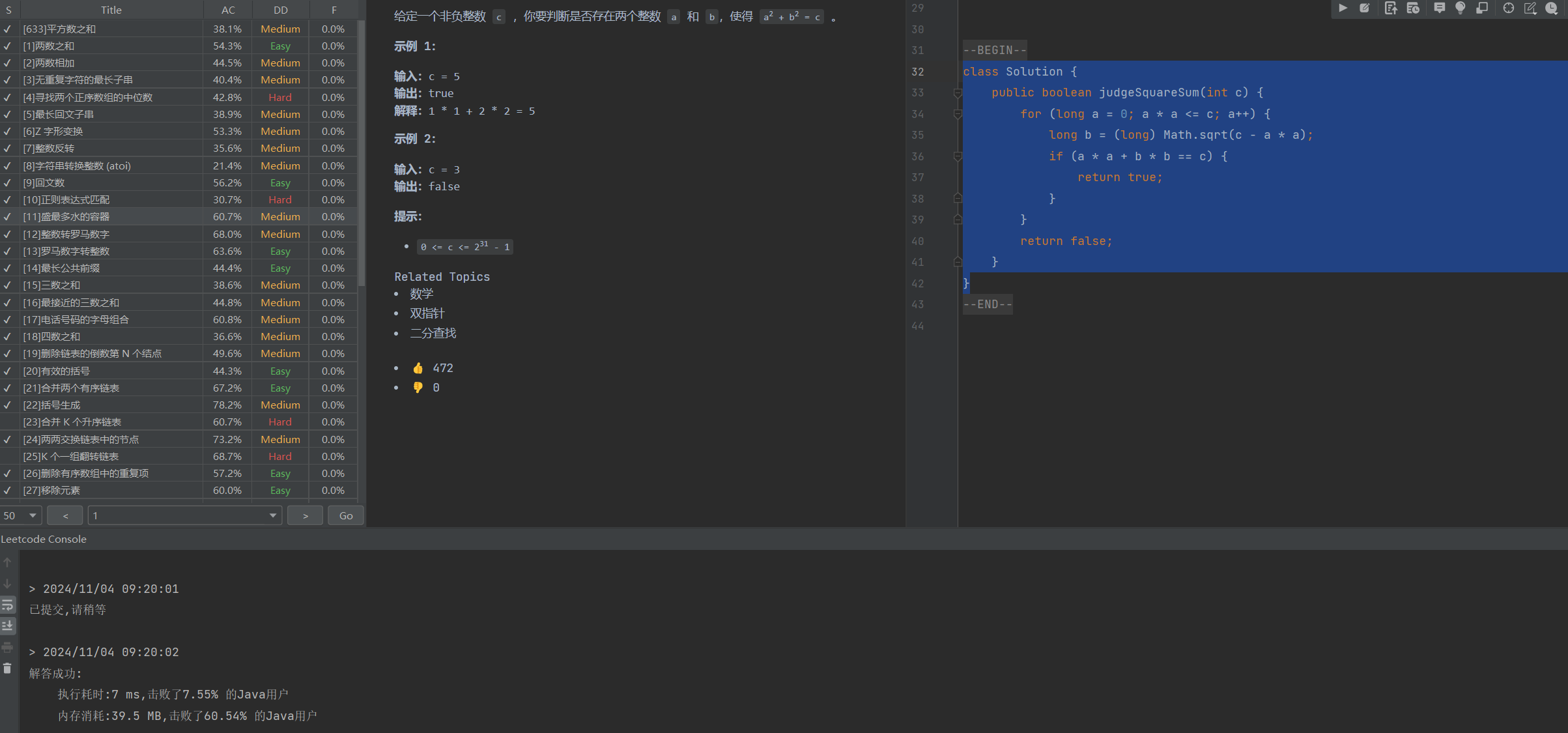This screenshot has width=1568, height=733.
Task: Click console line 执行耗时:7 ms
Action: [173, 695]
